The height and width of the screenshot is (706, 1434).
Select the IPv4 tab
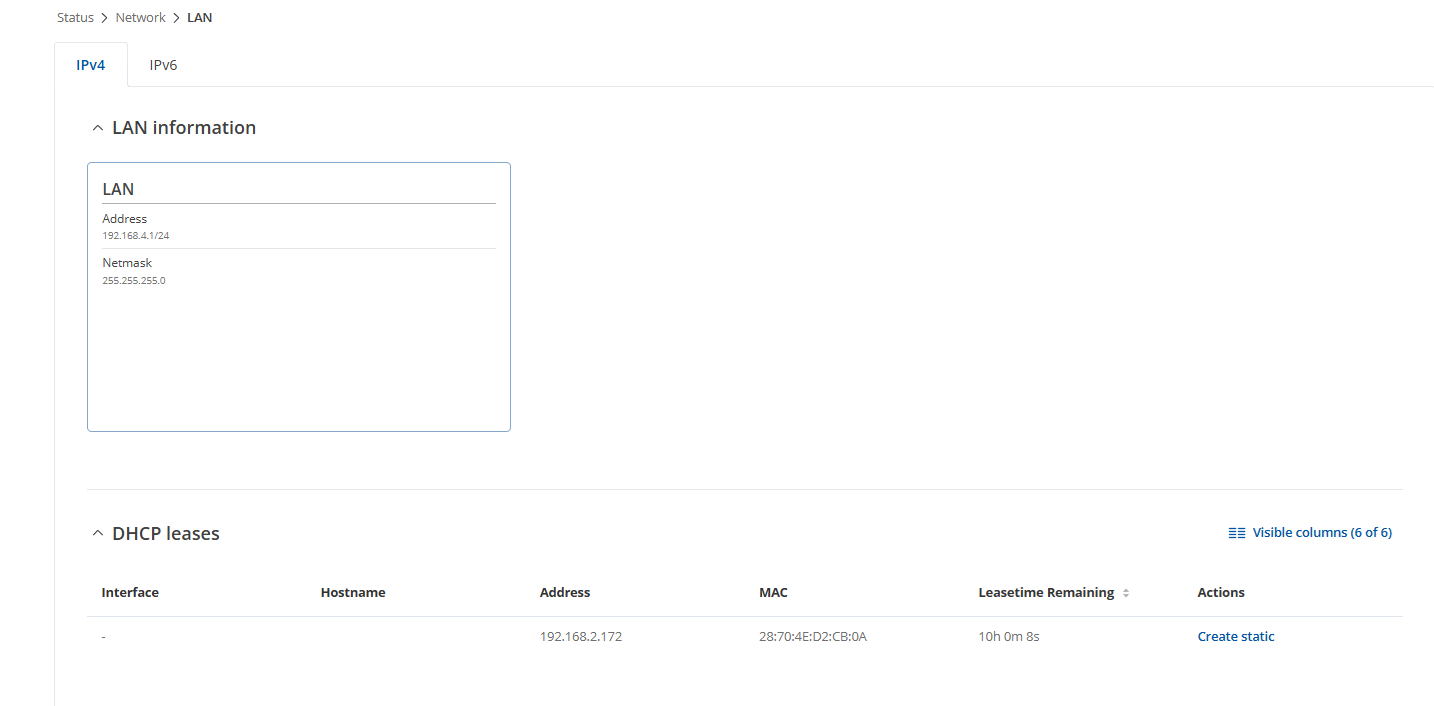point(91,65)
